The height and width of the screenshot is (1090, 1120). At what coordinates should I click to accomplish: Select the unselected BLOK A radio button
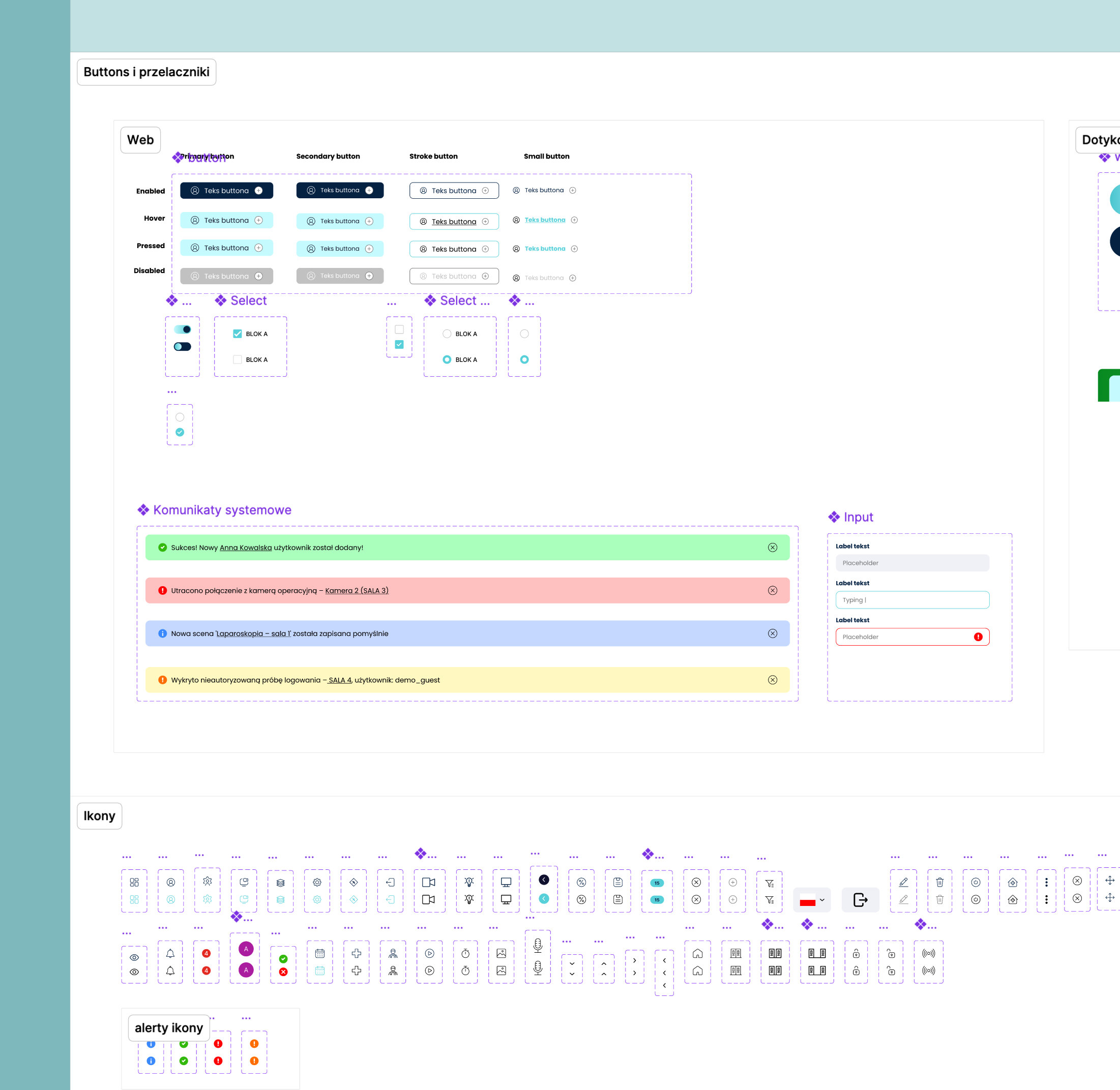pyautogui.click(x=447, y=334)
